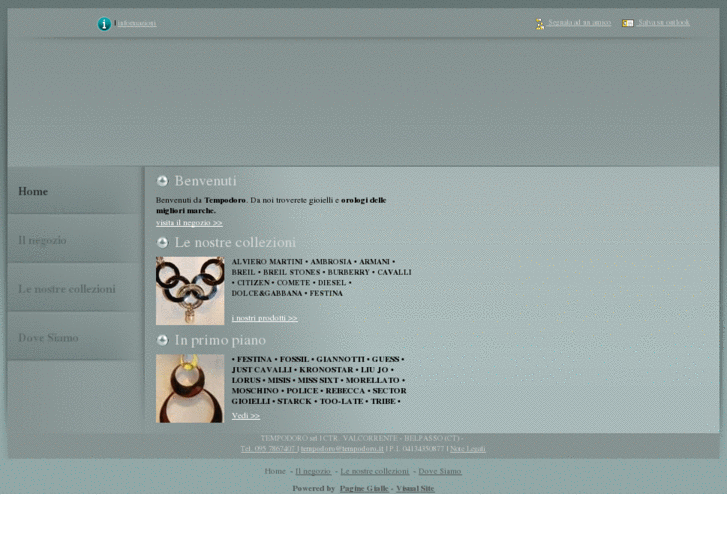Follow the i nostri prodotti link
Image resolution: width=727 pixels, height=545 pixels.
264,318
